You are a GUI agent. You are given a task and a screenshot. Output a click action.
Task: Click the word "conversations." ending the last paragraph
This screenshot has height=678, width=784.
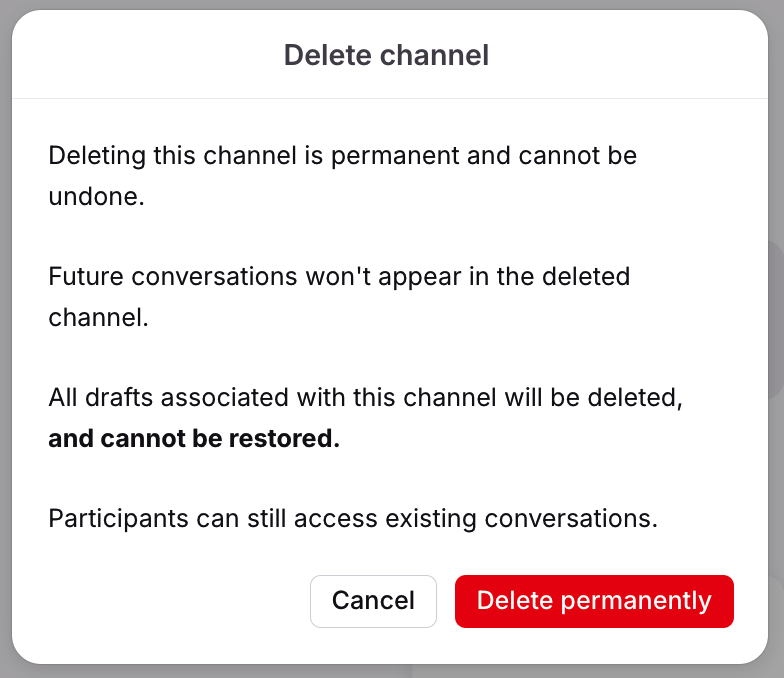coord(571,519)
